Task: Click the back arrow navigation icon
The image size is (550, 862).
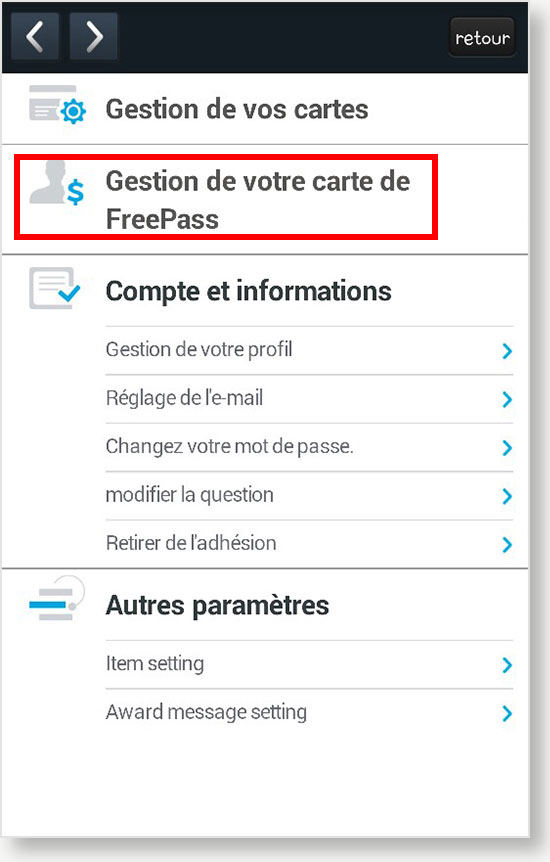Action: coord(35,36)
